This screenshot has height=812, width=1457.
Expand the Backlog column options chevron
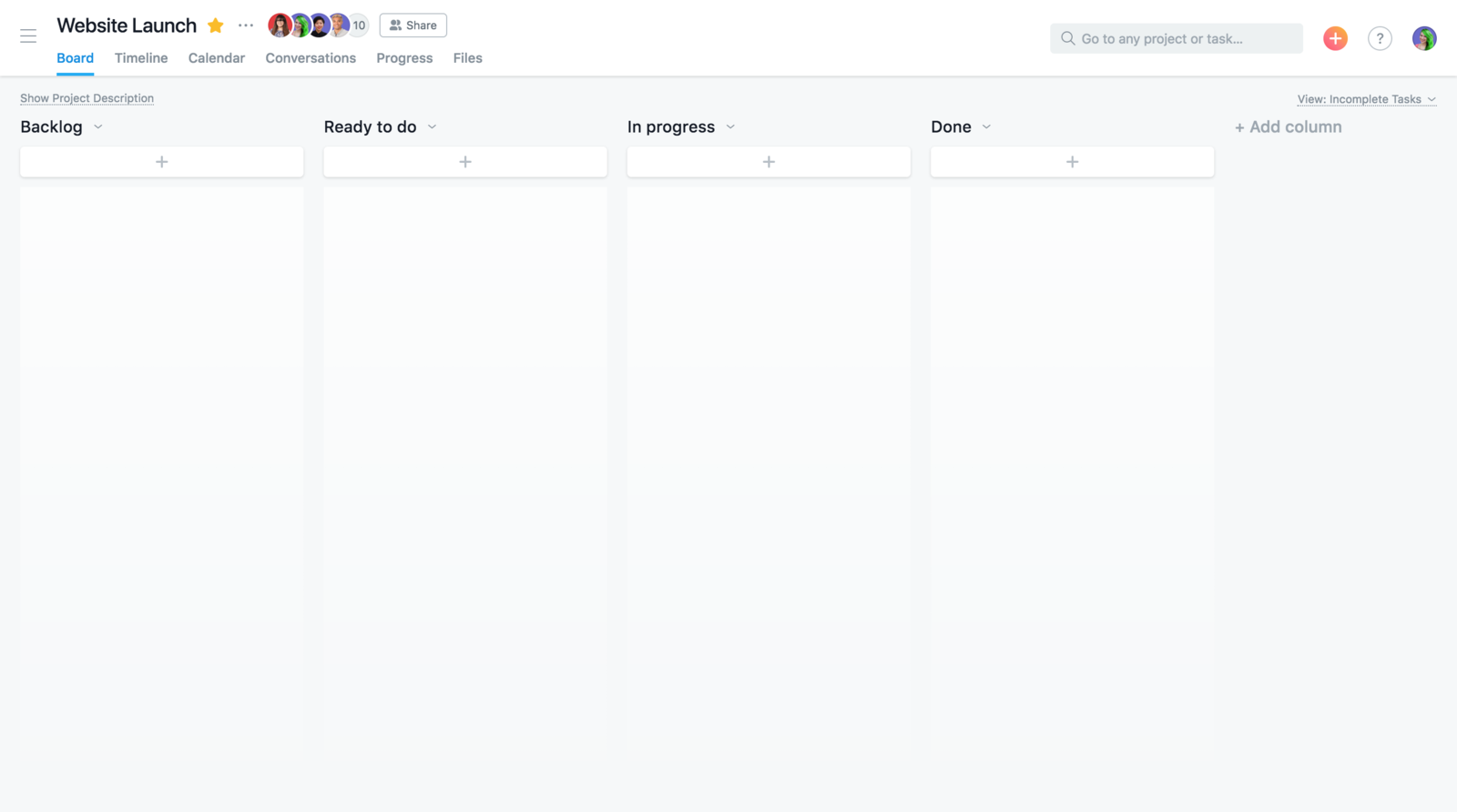[x=98, y=127]
